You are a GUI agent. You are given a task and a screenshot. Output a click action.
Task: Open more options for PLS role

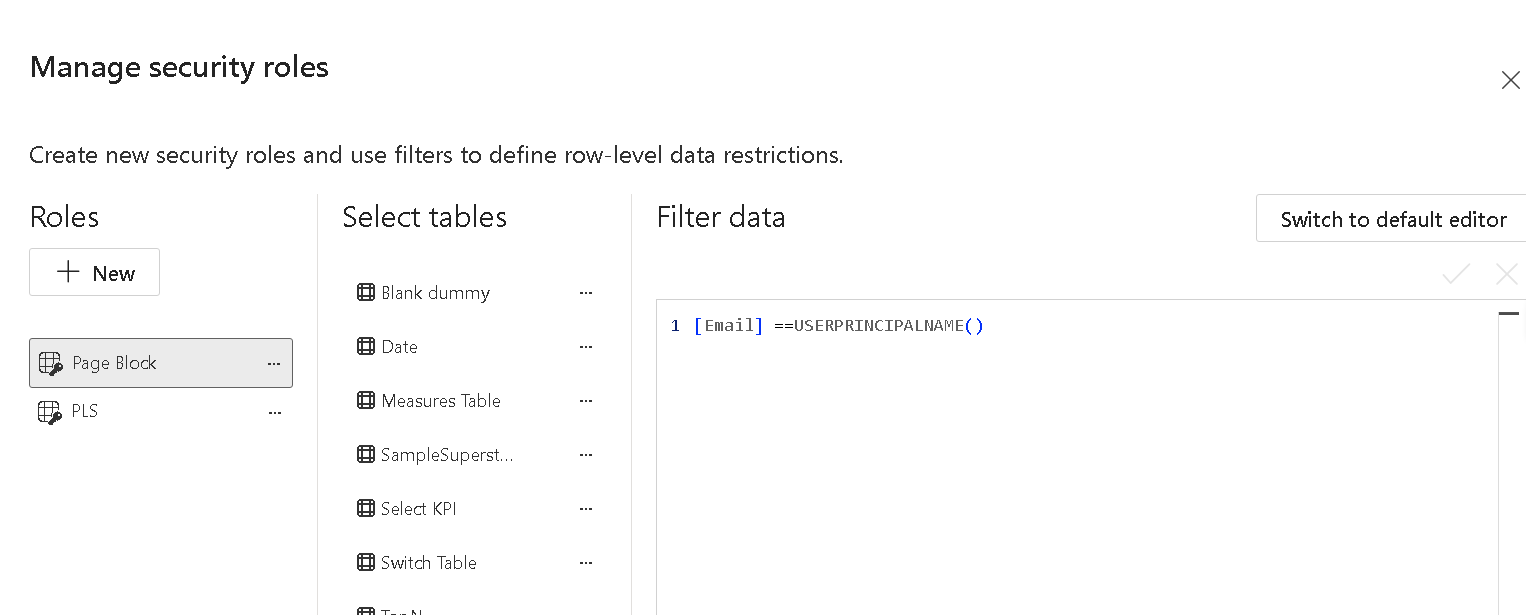[x=274, y=412]
